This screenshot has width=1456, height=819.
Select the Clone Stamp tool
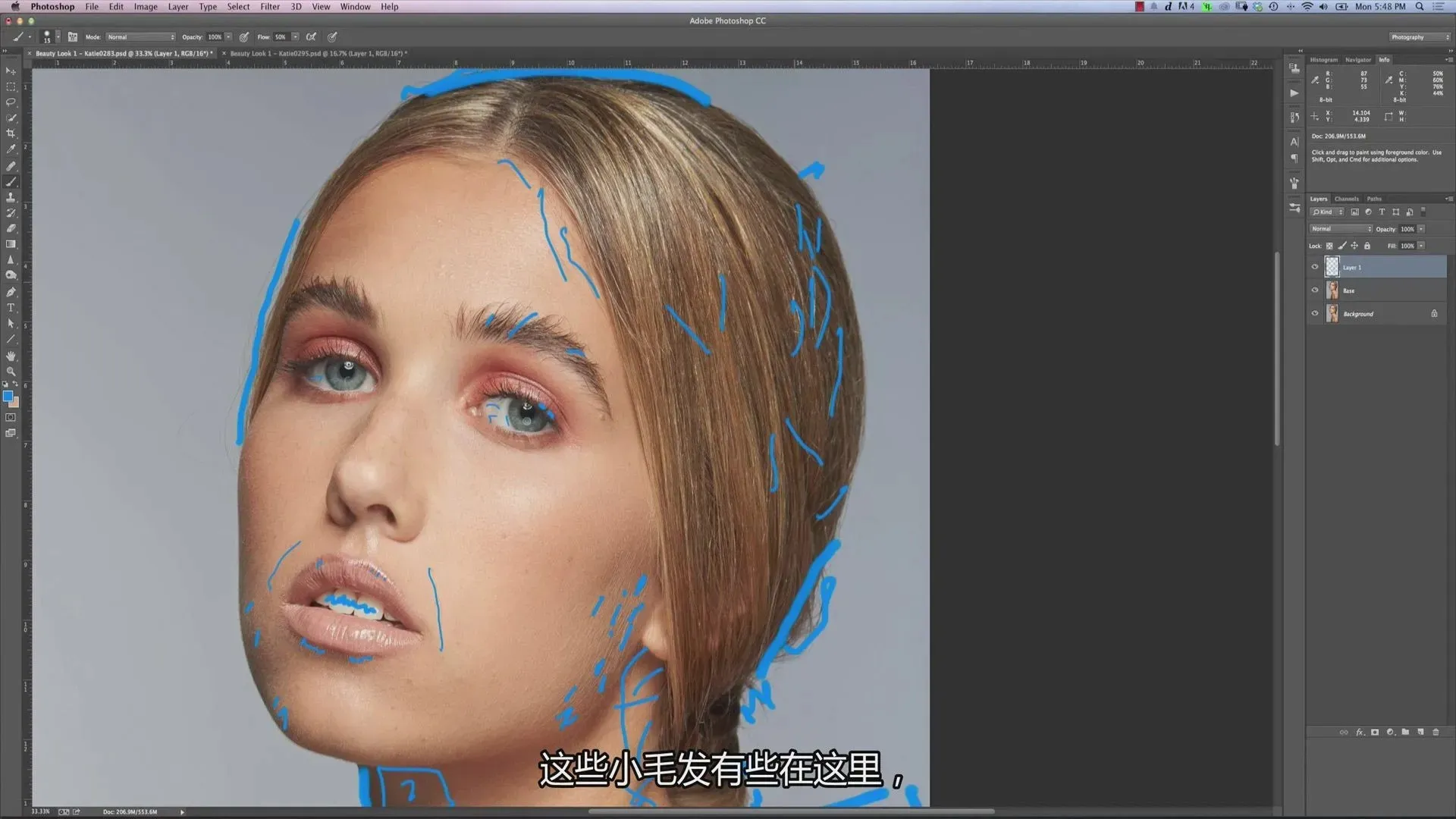(11, 197)
